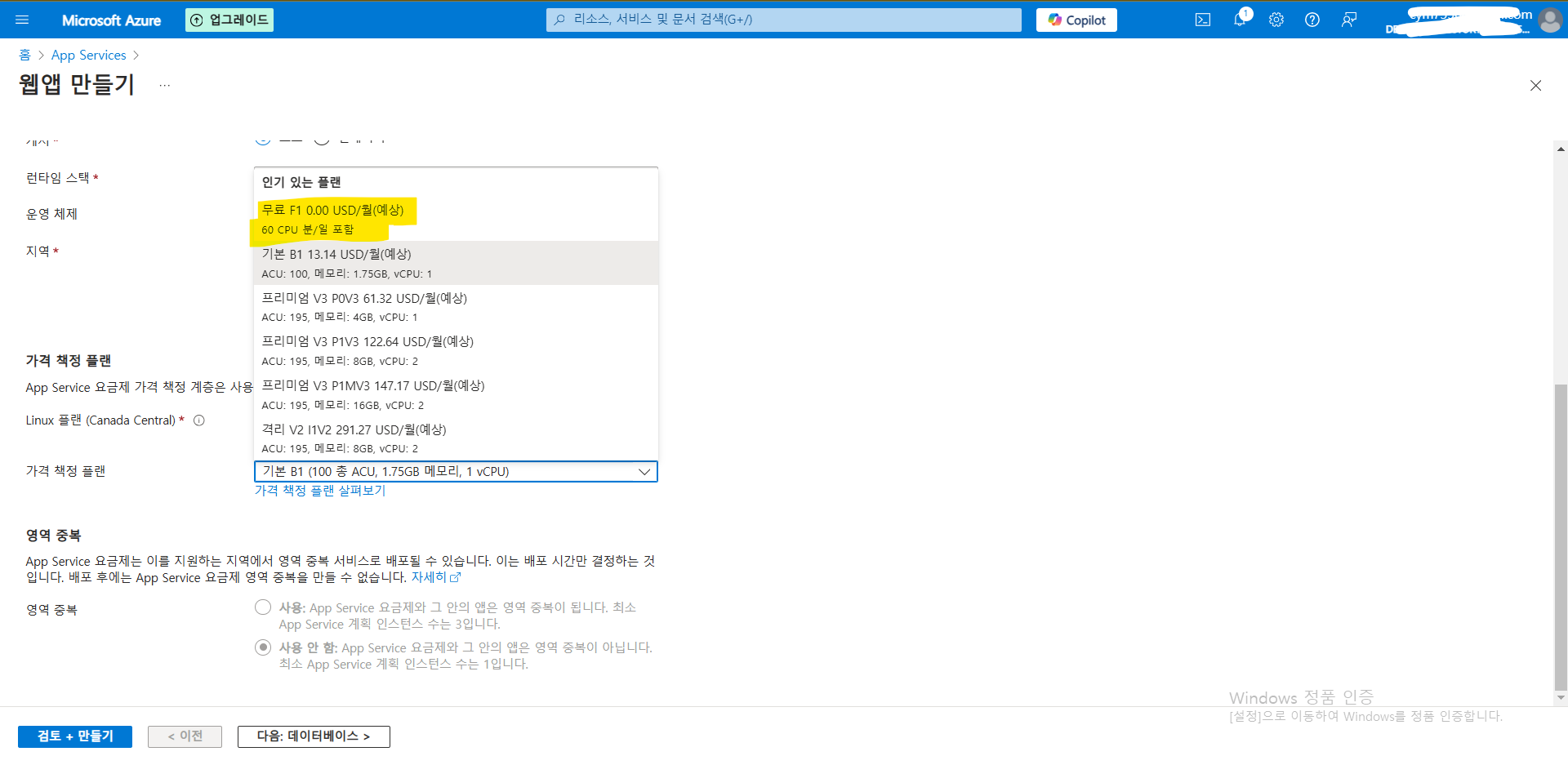Select the Free F1 0.00 USD plan
Screen dimensions: 1568x765
click(456, 219)
